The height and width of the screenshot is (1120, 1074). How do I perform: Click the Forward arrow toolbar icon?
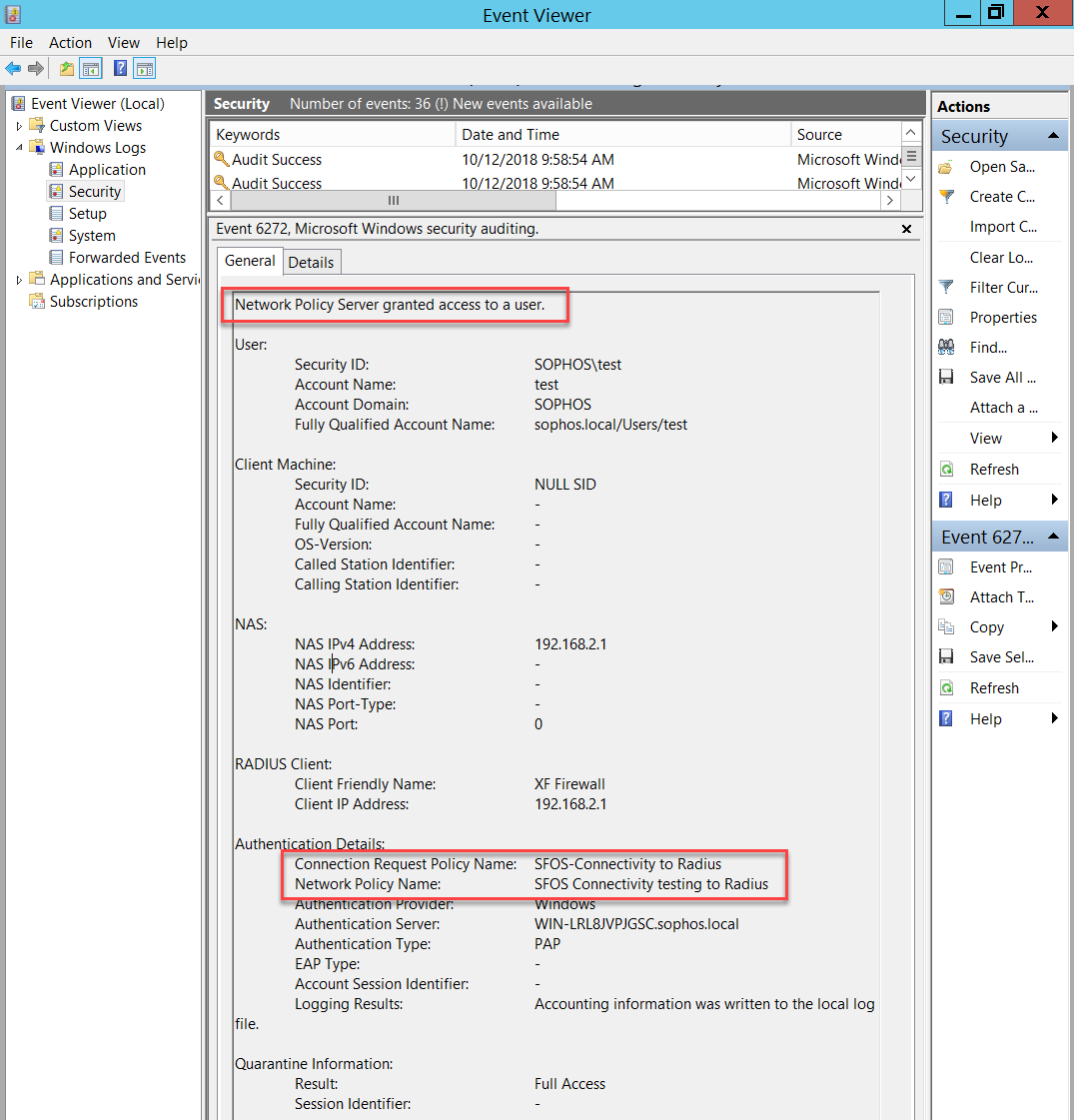tap(36, 69)
